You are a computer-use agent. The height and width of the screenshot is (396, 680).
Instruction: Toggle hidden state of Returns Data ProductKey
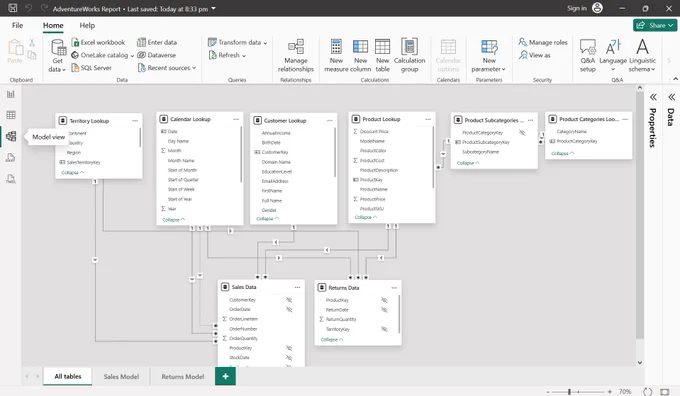(384, 300)
